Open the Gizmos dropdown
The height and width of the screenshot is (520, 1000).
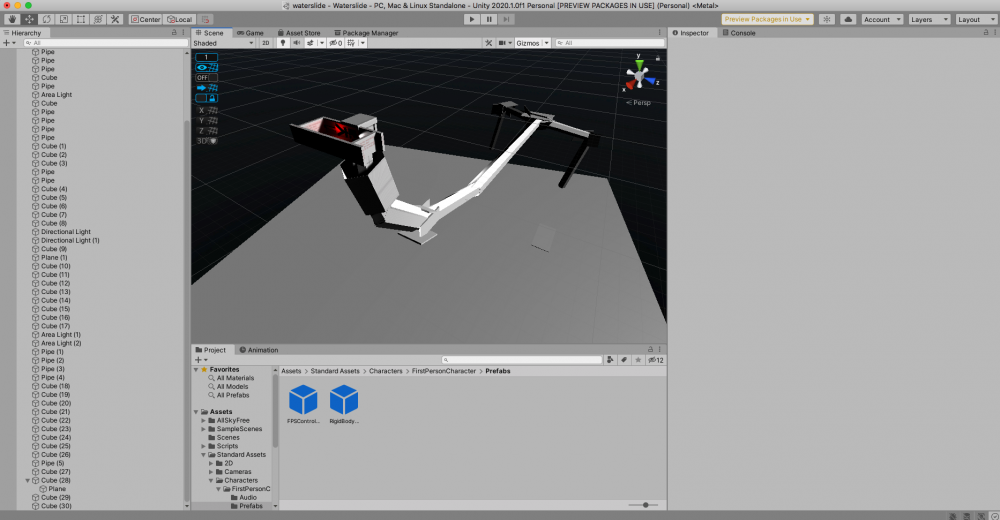[532, 43]
